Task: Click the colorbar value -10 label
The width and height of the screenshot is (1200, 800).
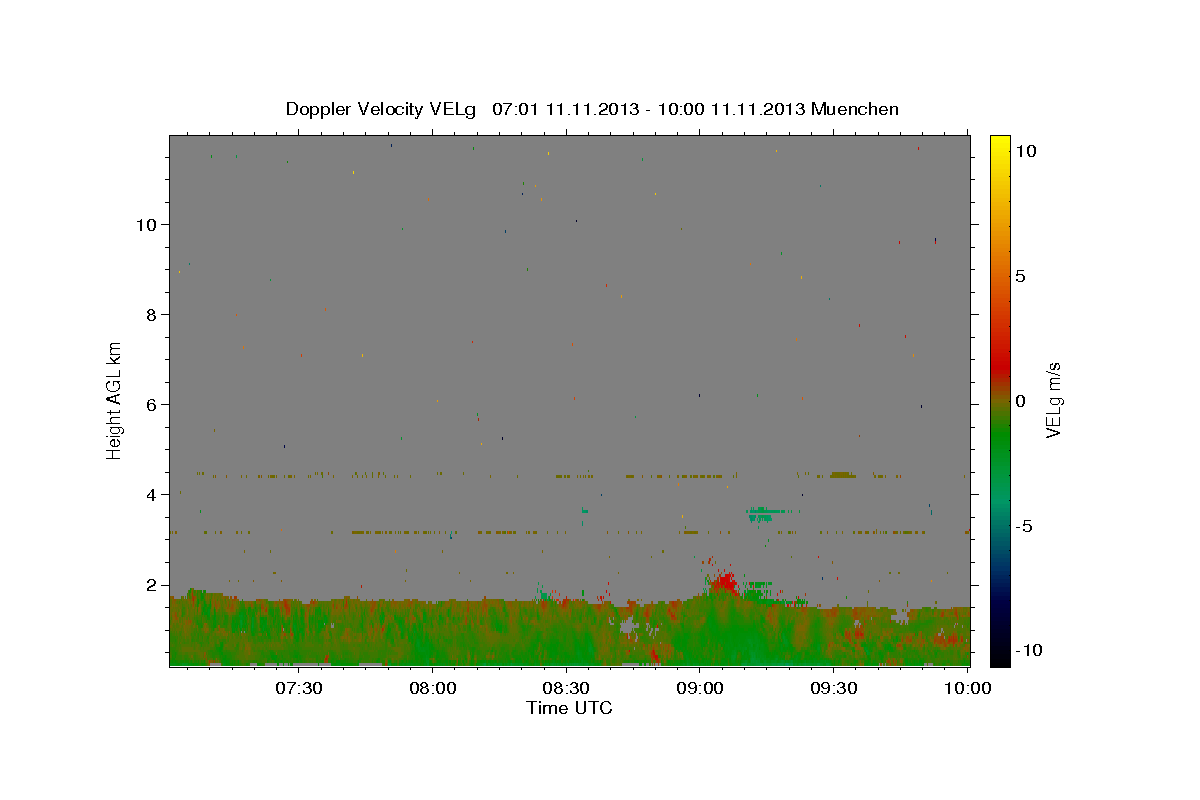Action: point(1029,651)
